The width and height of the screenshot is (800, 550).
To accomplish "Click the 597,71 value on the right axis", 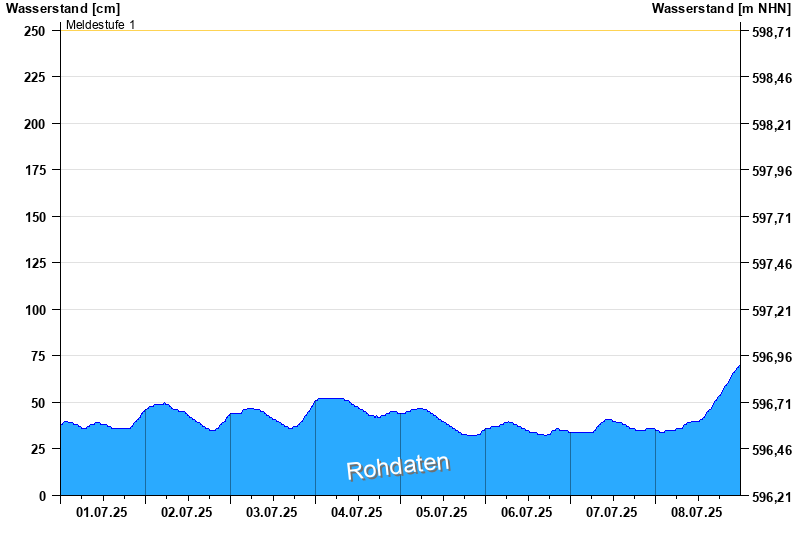I will [x=772, y=218].
